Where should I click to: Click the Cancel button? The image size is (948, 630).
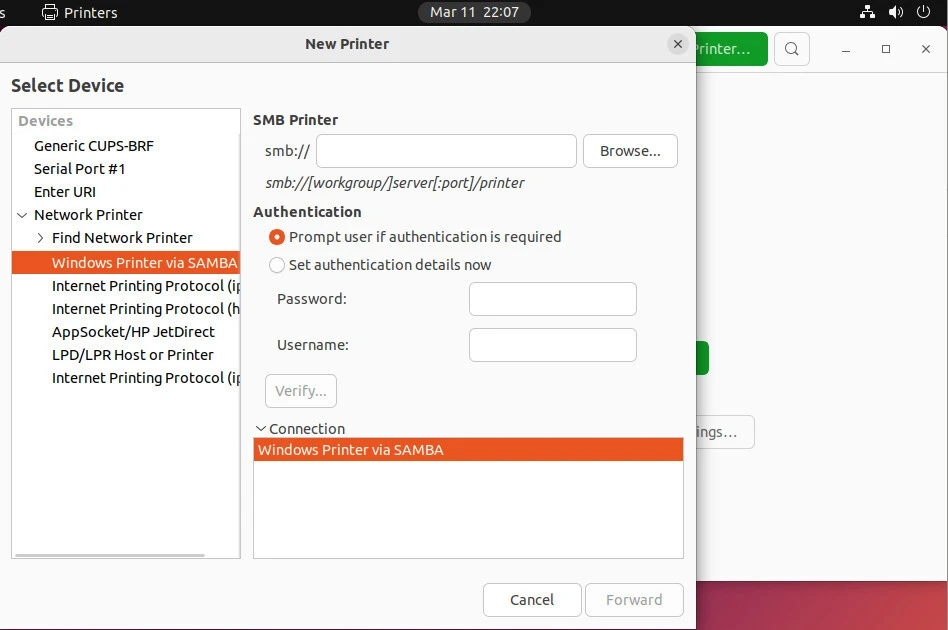click(532, 600)
